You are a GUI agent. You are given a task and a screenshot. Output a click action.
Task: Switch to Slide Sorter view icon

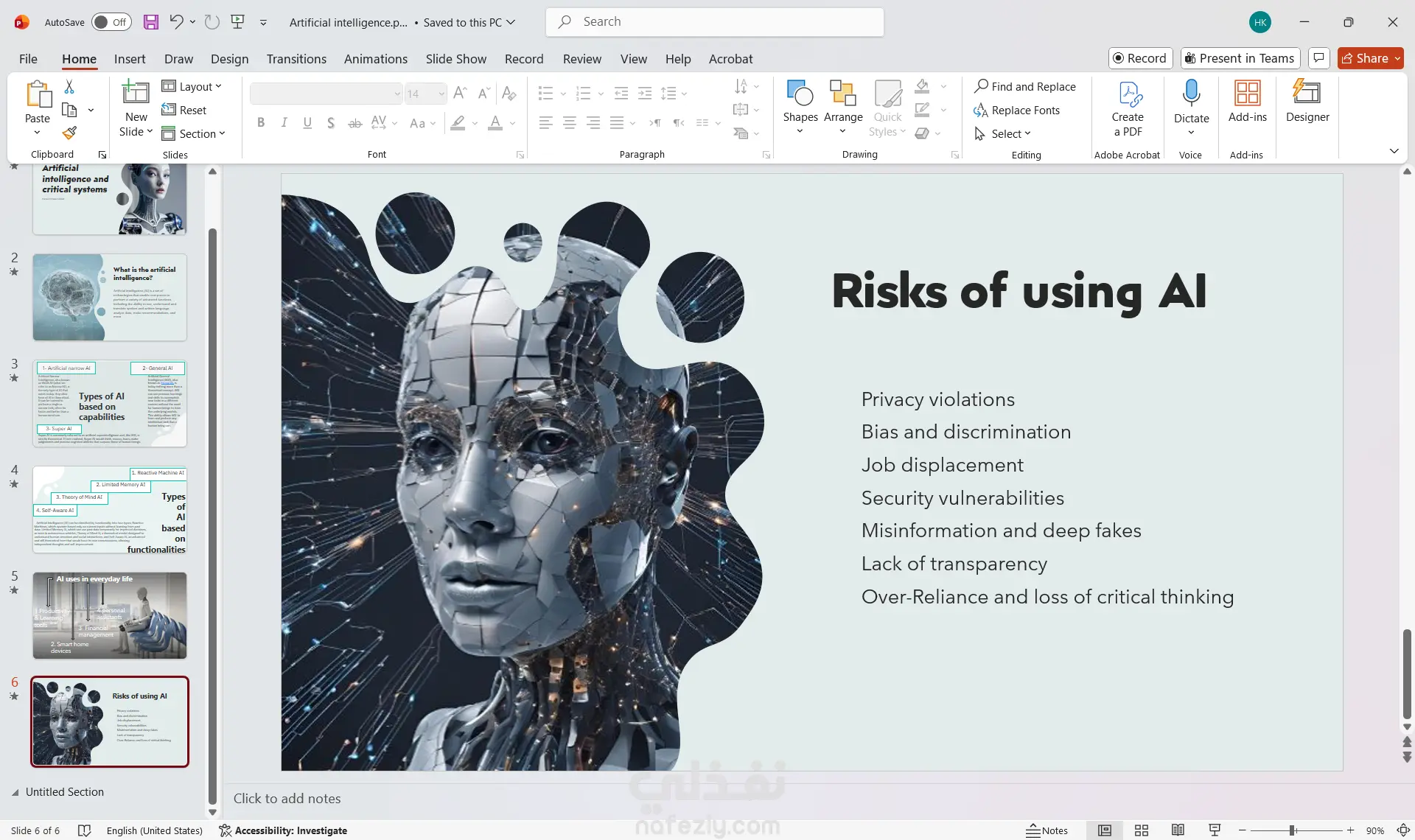point(1141,830)
